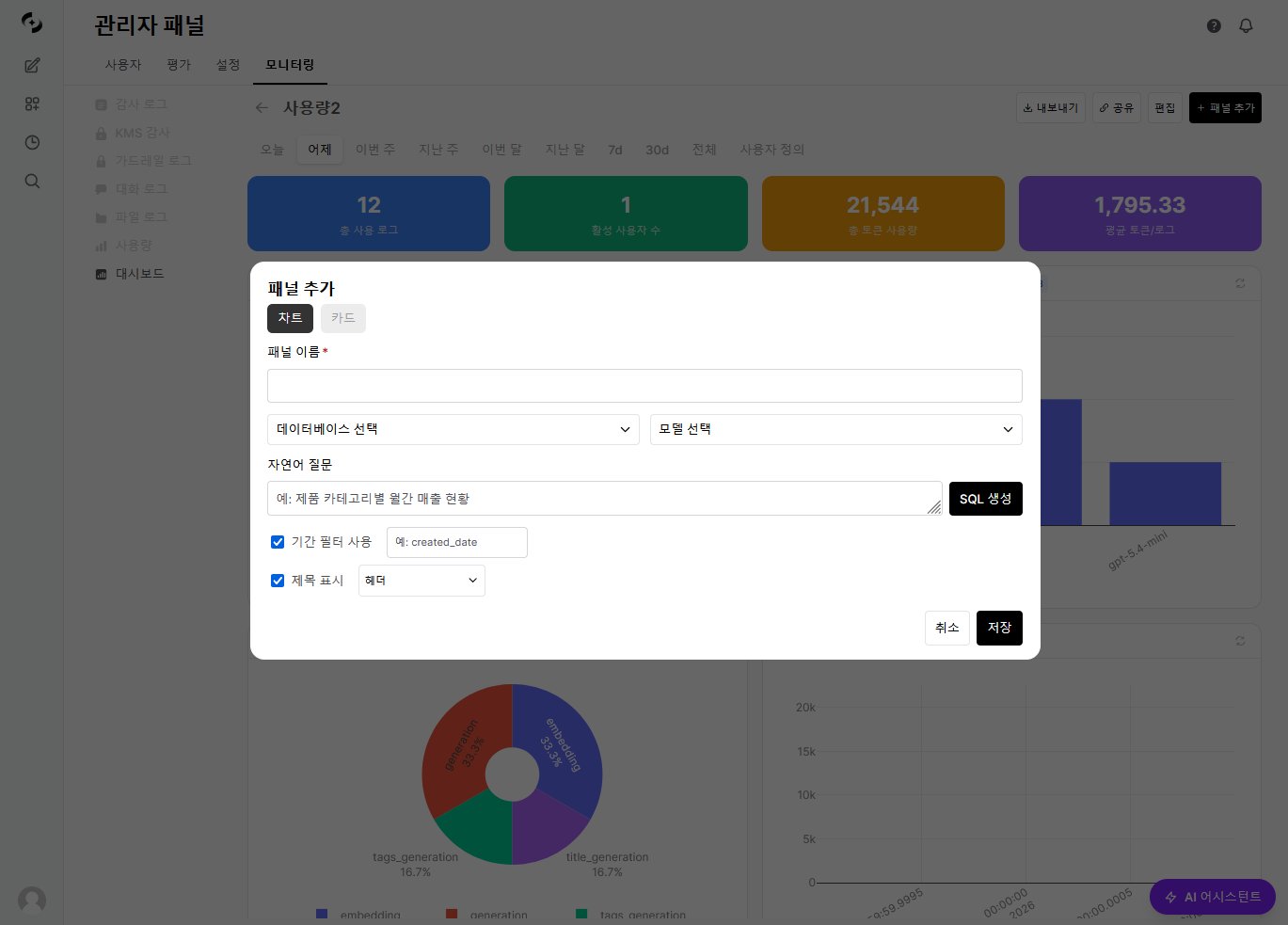Open 파일 로그 in the sidebar
1288x925 pixels.
coord(132,217)
